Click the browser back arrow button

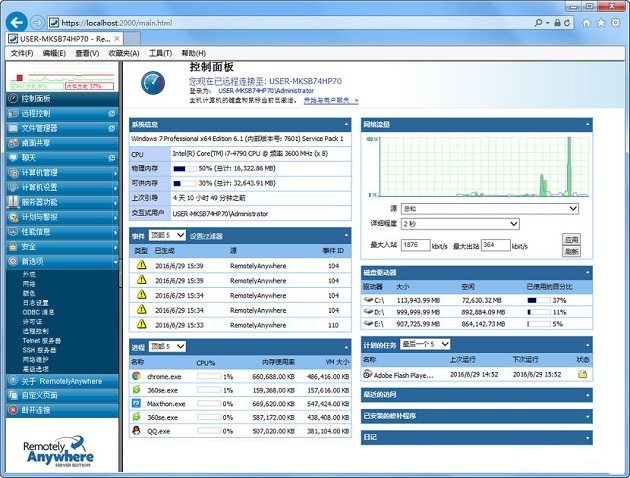[15, 21]
